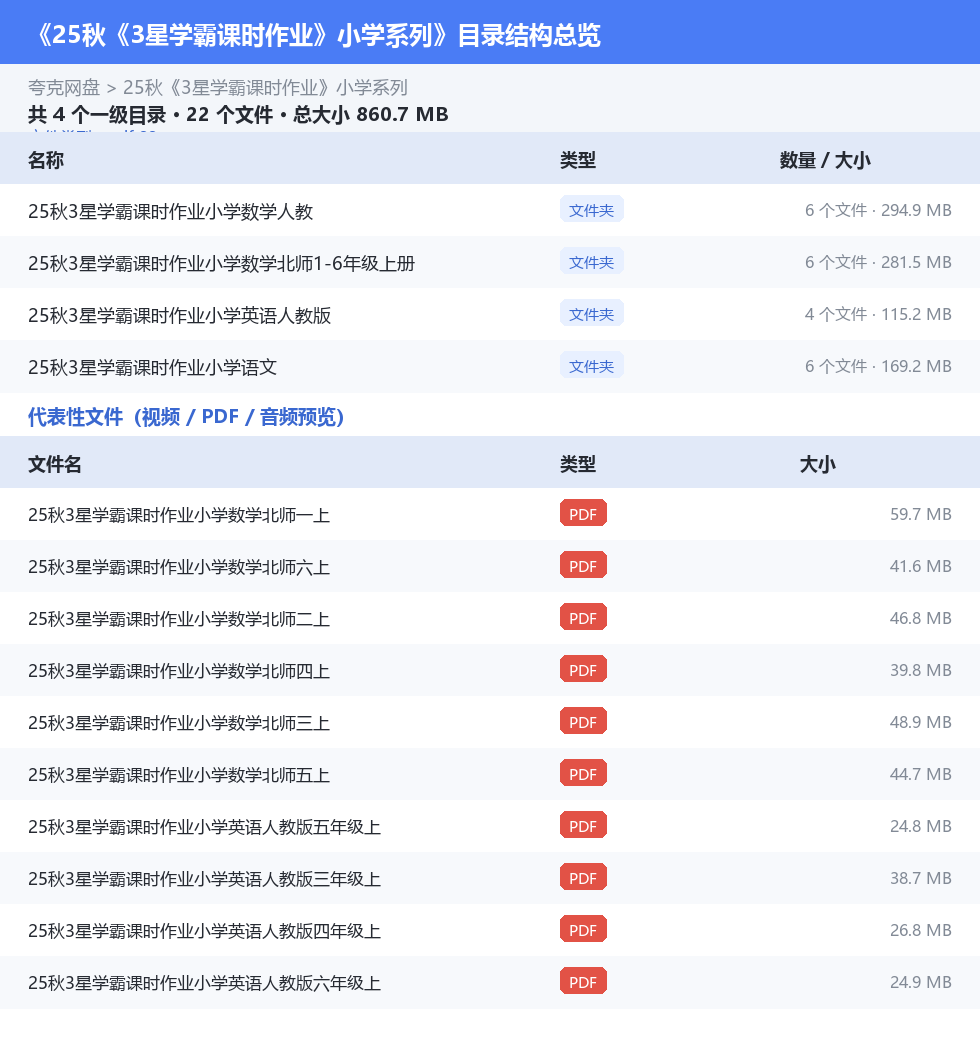
Task: Open folder 25秋3星学霸课时作业小学数学人教
Action: [170, 211]
